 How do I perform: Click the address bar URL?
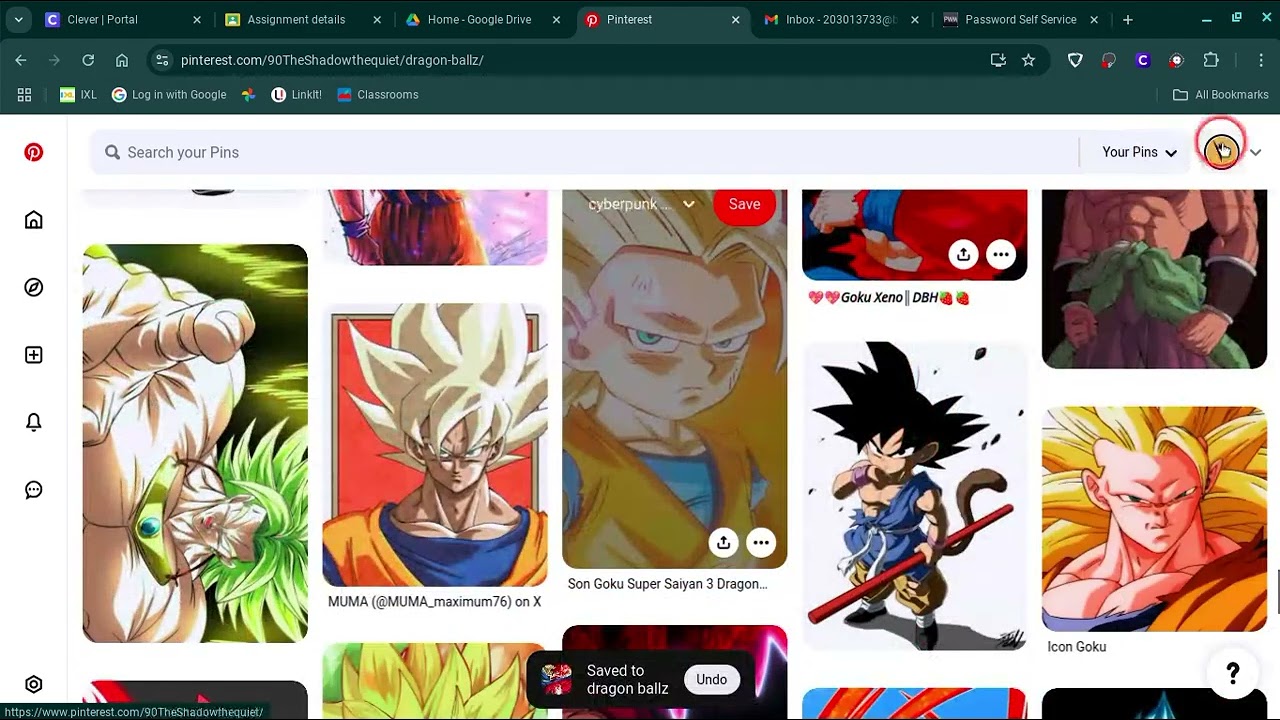click(332, 60)
